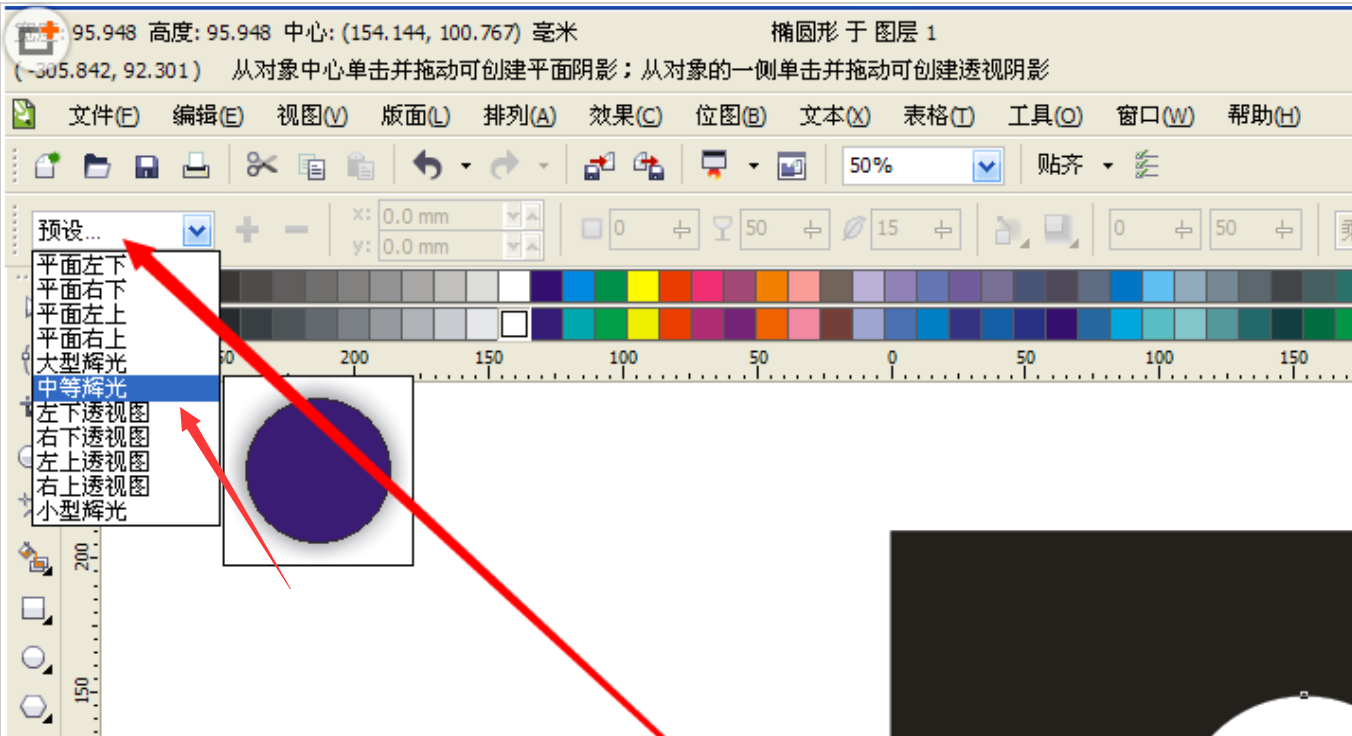Click the plus button to add a preset
This screenshot has height=736, width=1352.
[x=245, y=229]
